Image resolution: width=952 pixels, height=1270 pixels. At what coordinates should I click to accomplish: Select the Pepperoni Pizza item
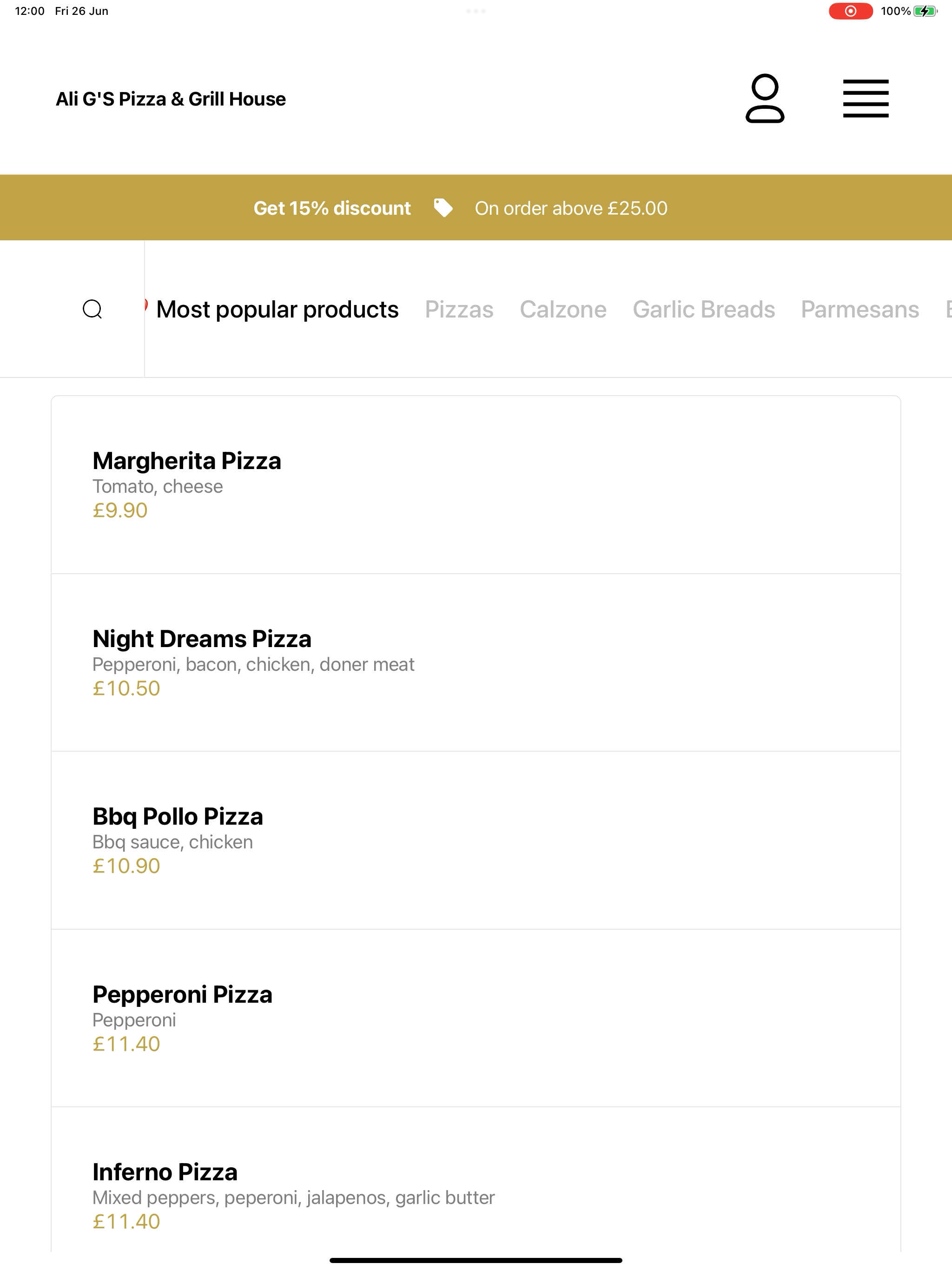click(476, 1018)
